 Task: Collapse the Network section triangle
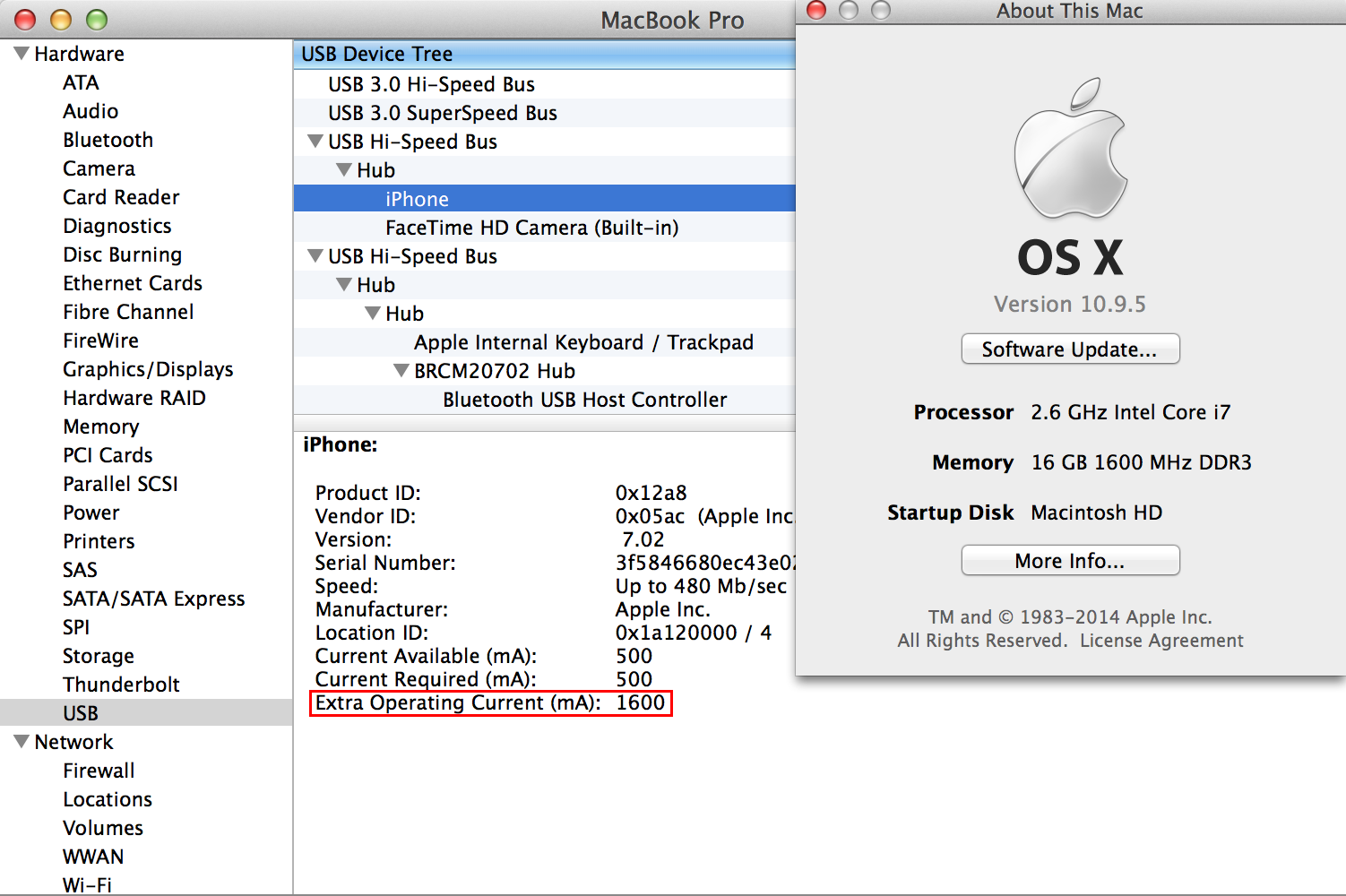(x=22, y=742)
